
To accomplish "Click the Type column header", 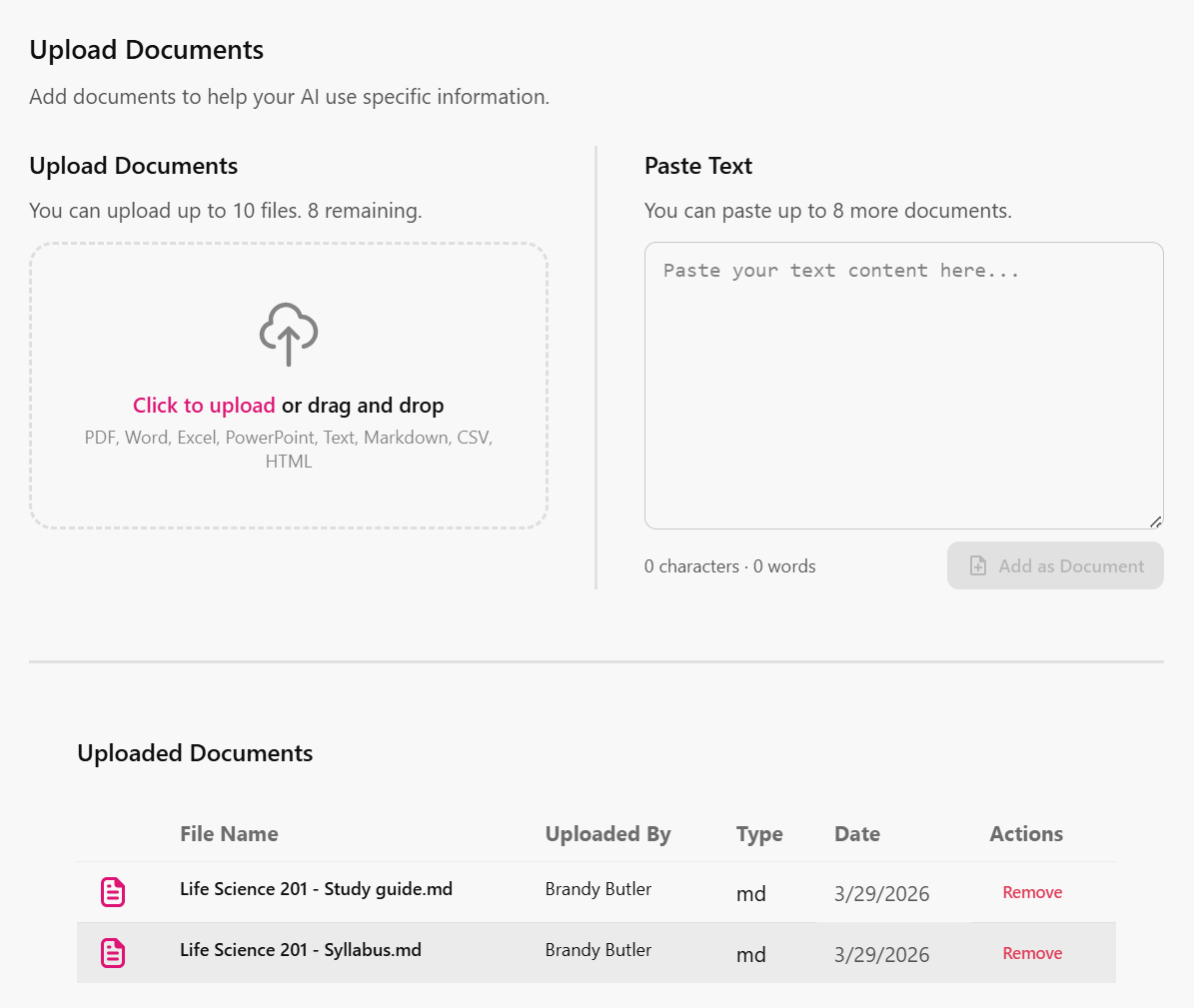I will pyautogui.click(x=759, y=833).
